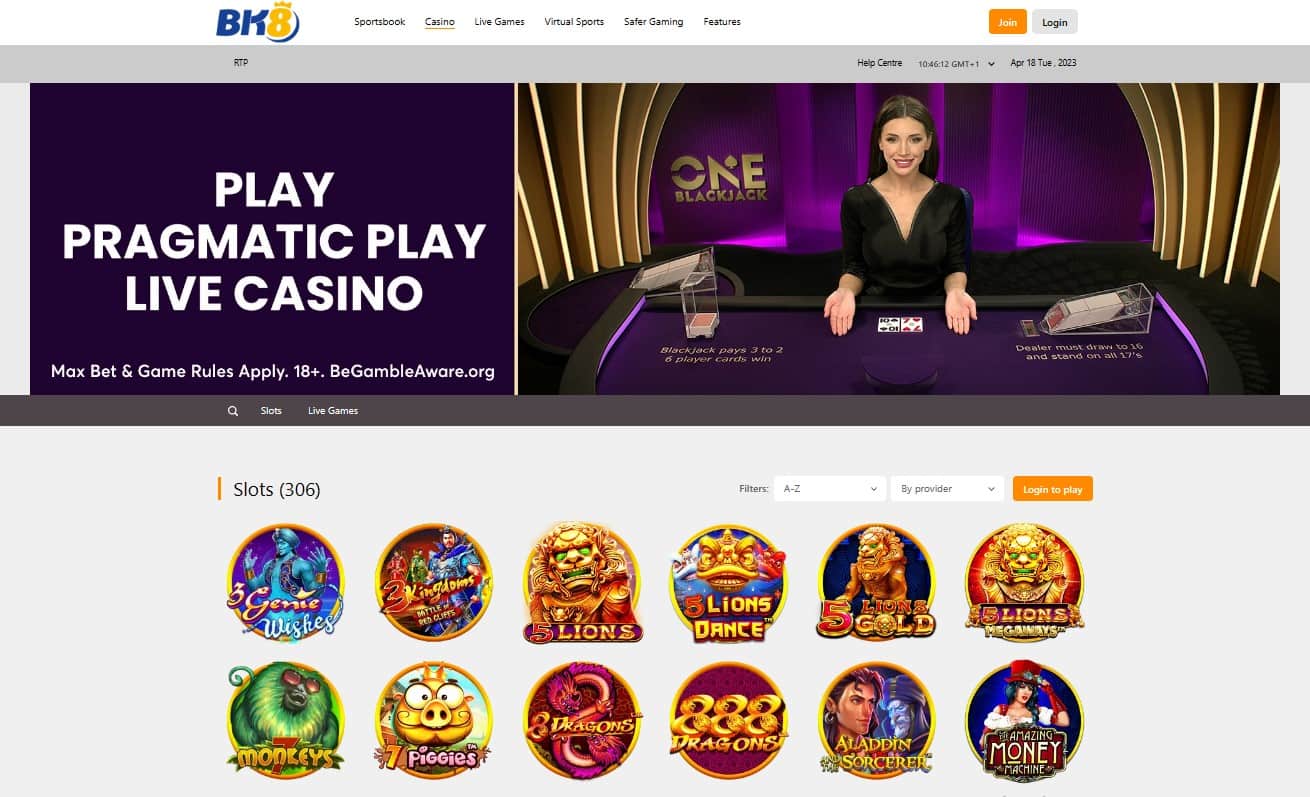This screenshot has width=1310, height=797.
Task: Open Aladdin and the Sorcerer game
Action: tap(876, 720)
